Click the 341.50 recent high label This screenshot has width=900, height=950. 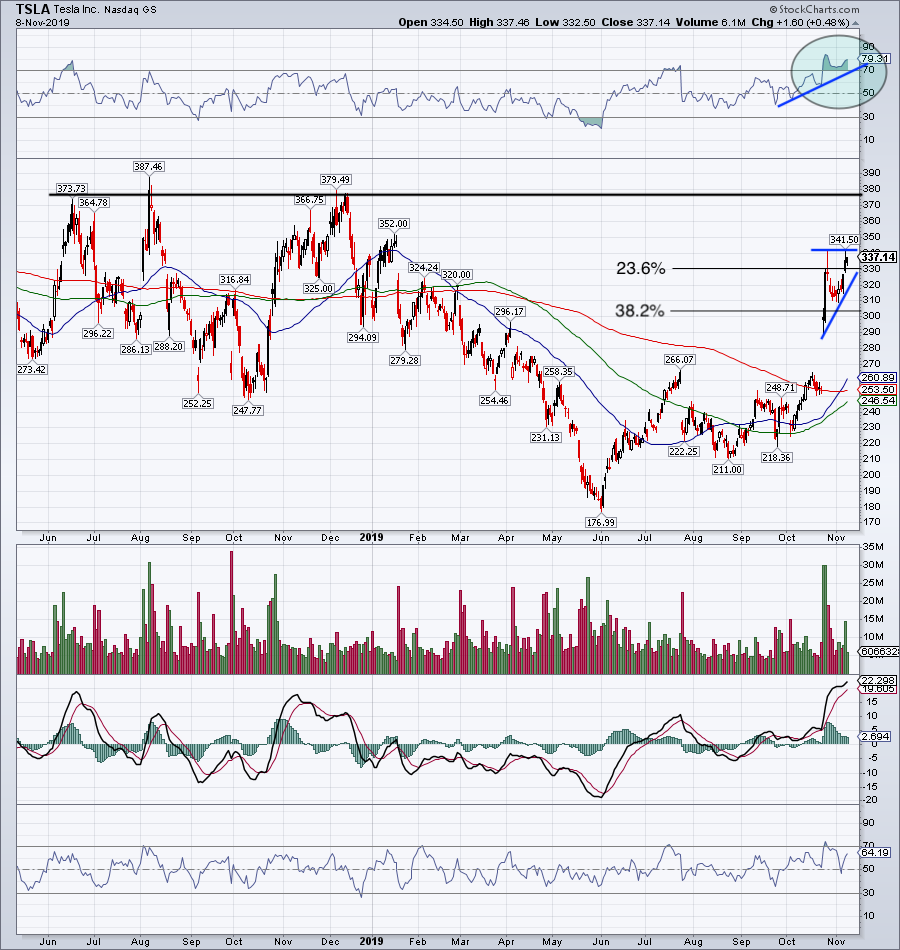[844, 239]
